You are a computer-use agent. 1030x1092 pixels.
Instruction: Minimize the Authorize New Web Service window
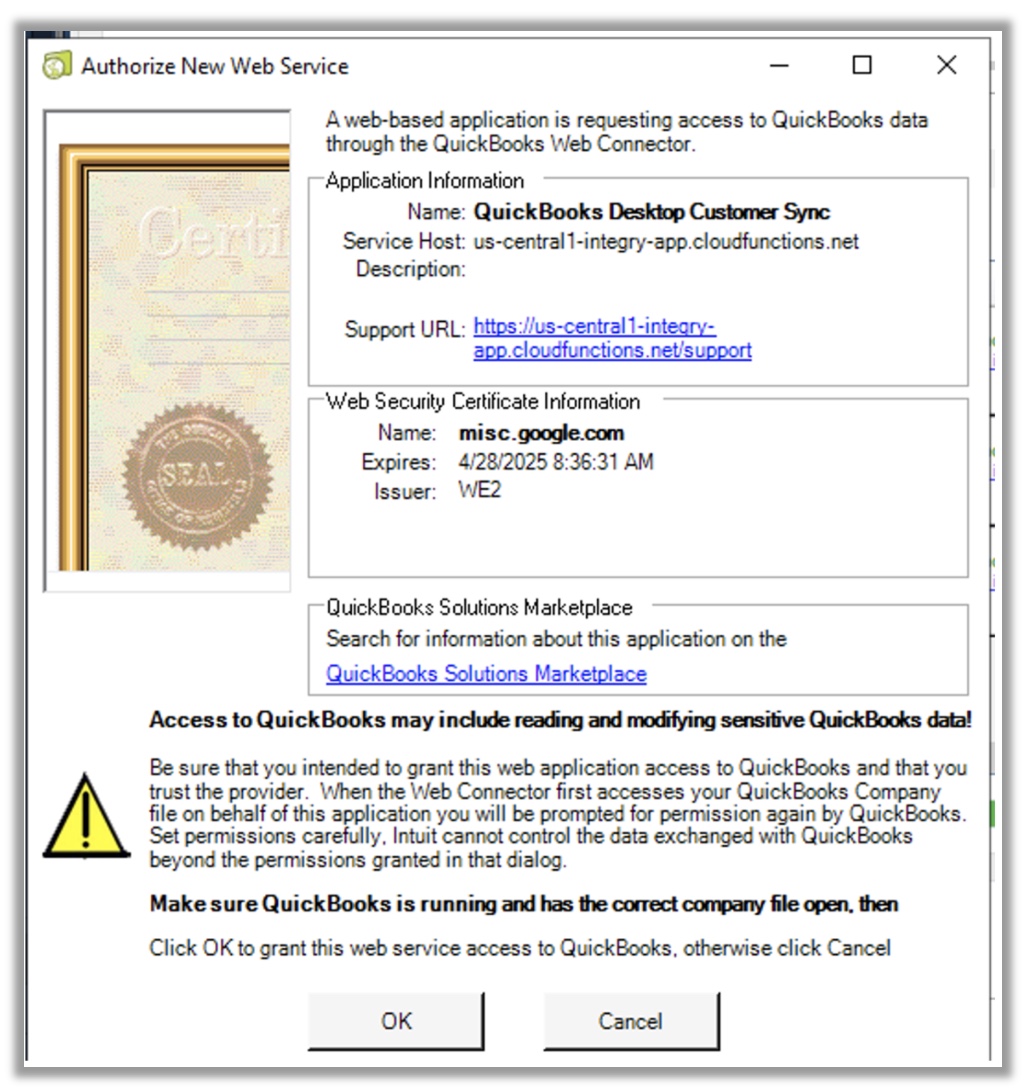779,65
